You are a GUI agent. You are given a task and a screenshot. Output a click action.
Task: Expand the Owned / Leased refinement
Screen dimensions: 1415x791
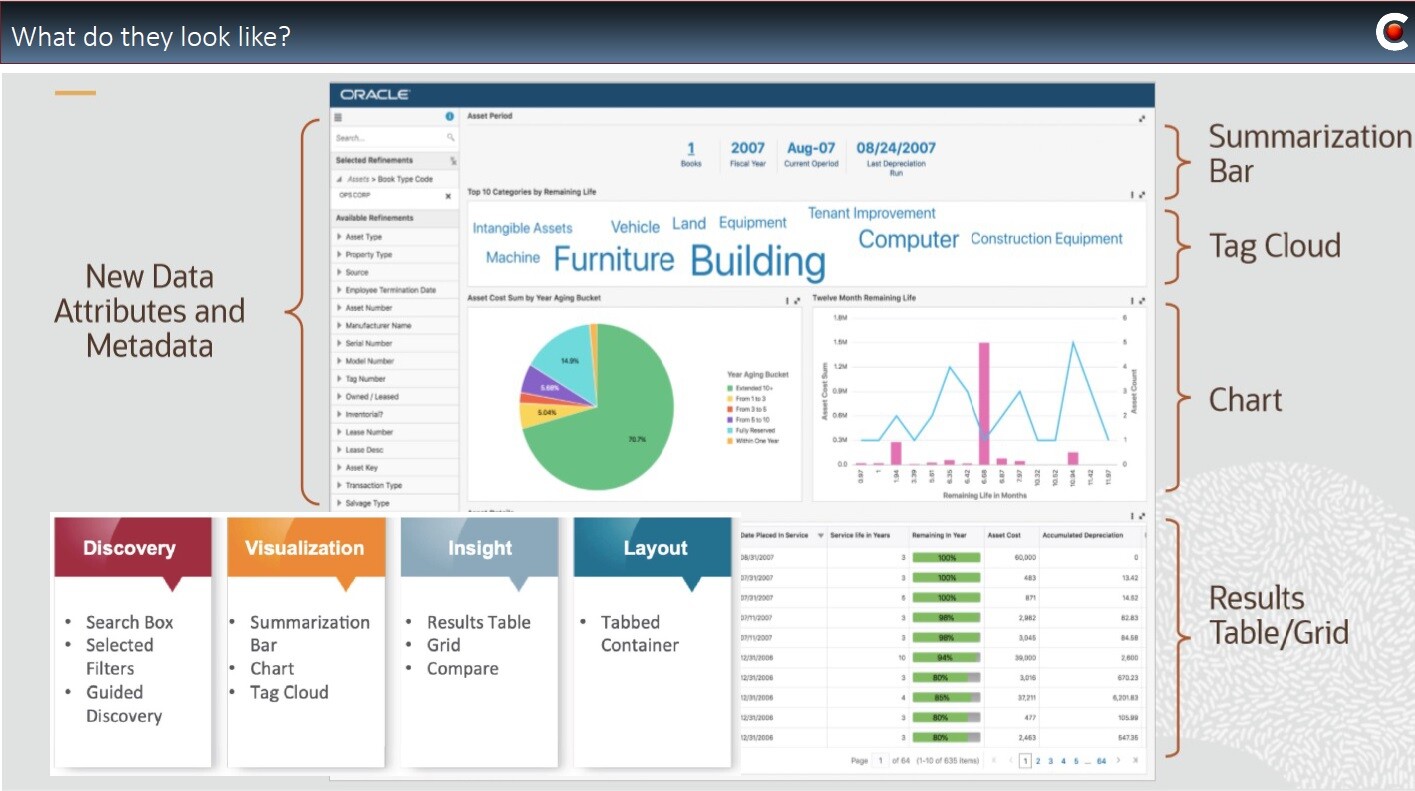[340, 397]
